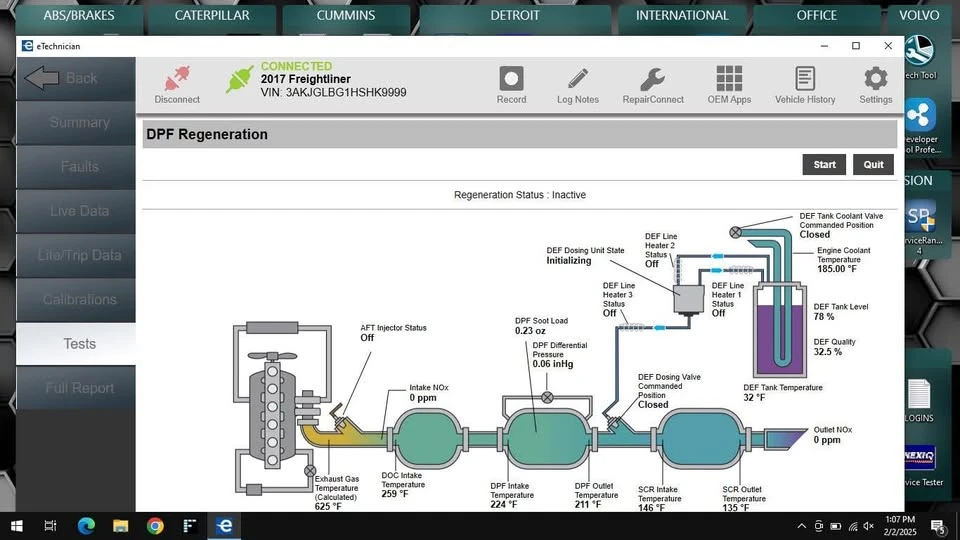Select the Tests sidebar section
The image size is (960, 540).
tap(76, 343)
